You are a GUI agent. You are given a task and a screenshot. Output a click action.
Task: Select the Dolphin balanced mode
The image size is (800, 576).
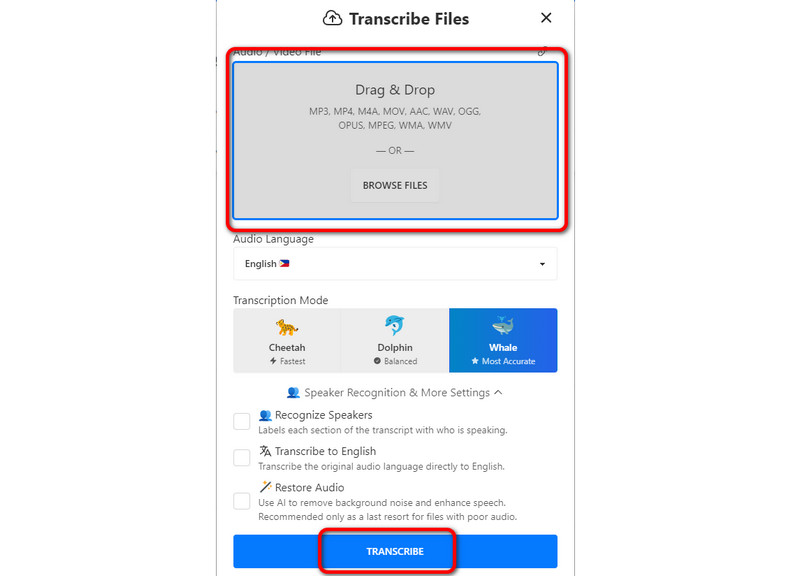point(395,340)
